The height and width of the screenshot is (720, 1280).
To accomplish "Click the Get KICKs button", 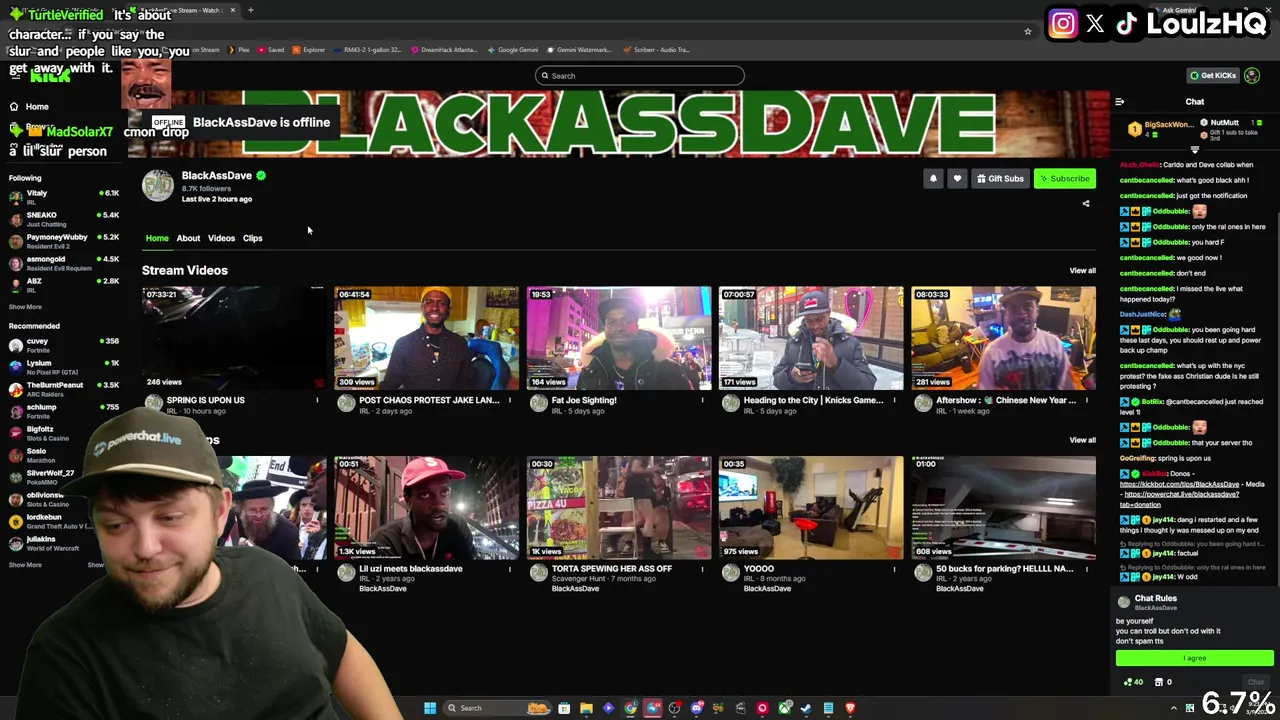I will pyautogui.click(x=1212, y=76).
